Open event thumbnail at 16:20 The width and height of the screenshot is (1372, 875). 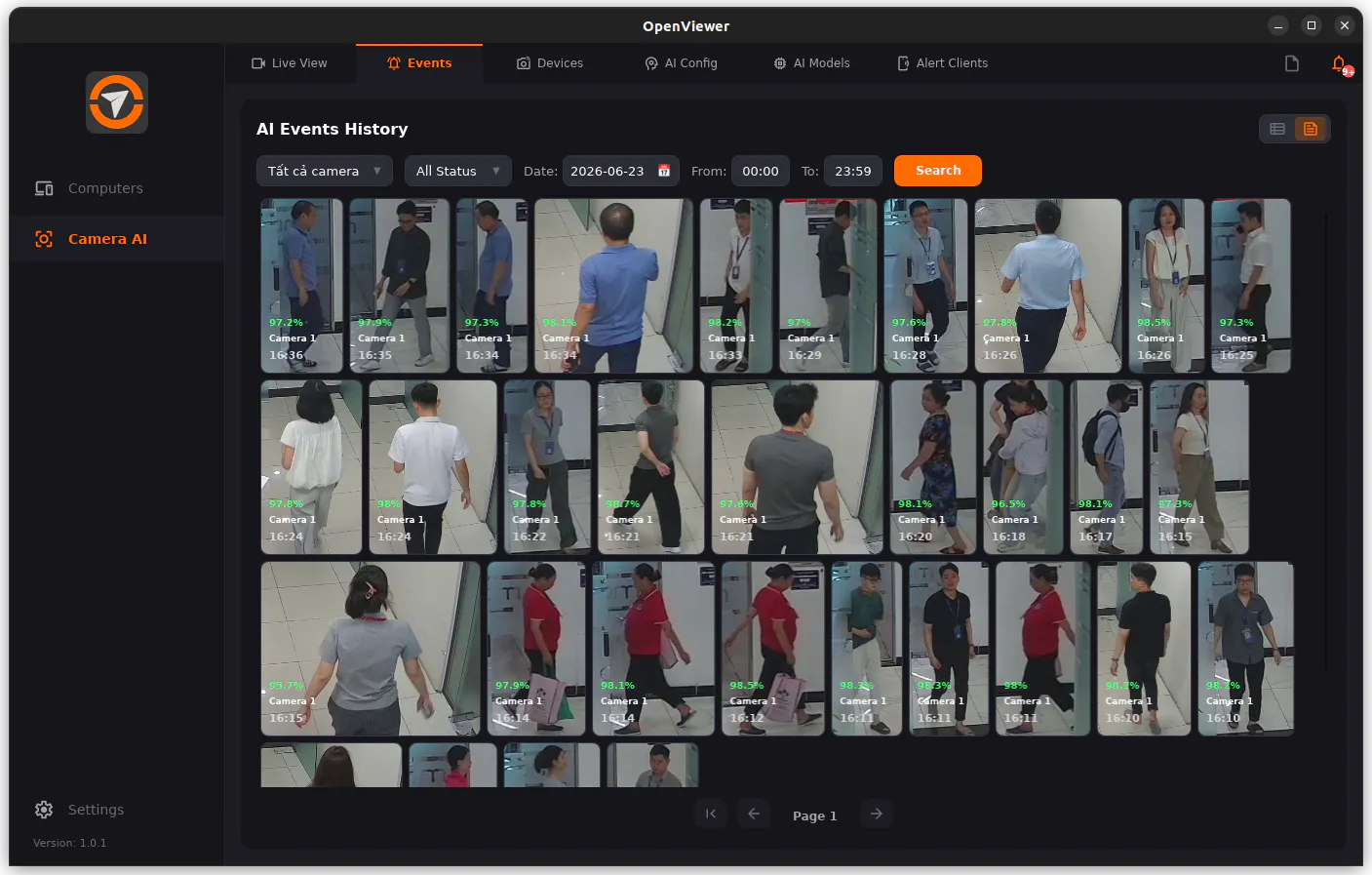[933, 467]
